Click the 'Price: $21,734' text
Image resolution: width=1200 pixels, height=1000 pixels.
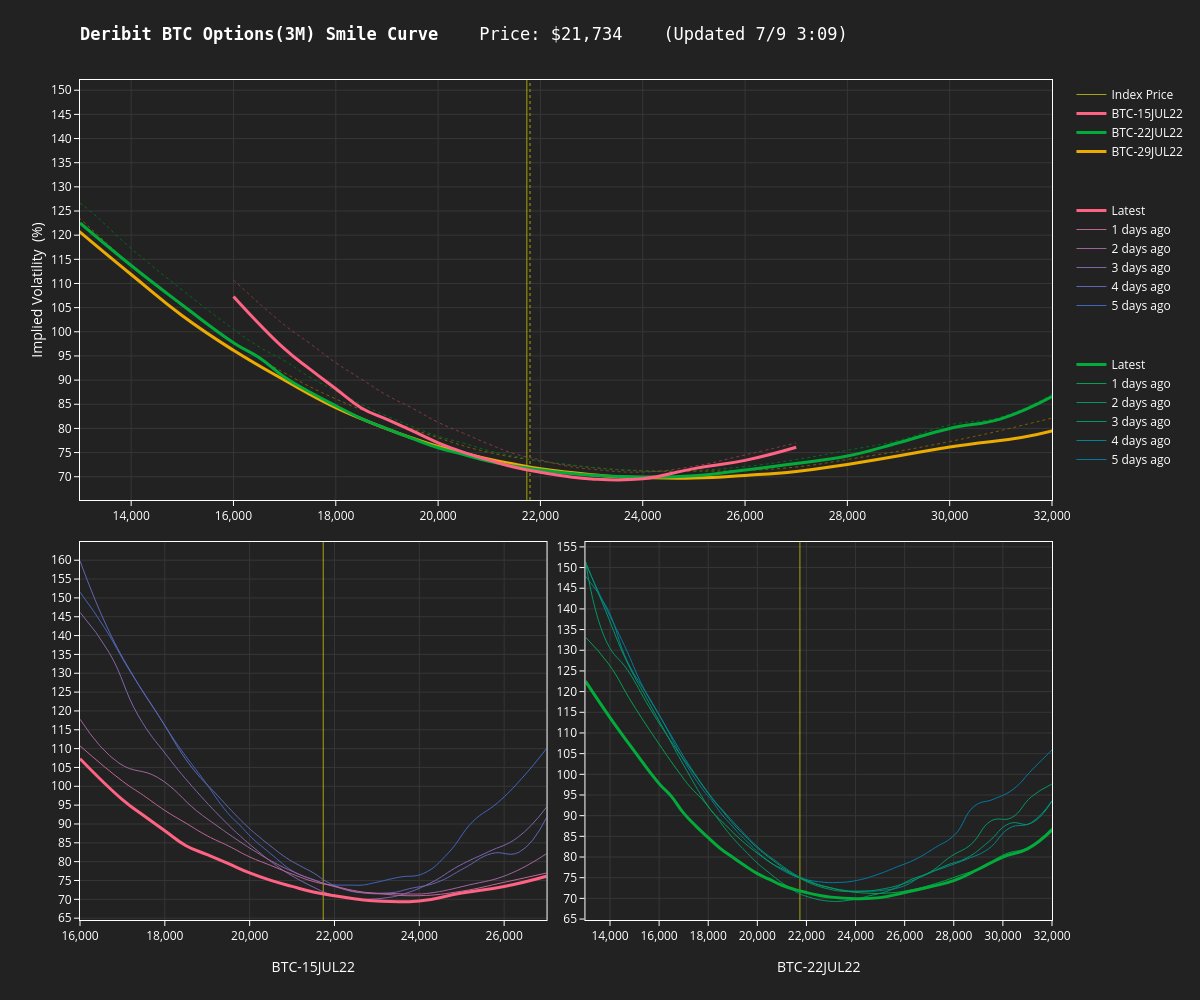point(551,34)
